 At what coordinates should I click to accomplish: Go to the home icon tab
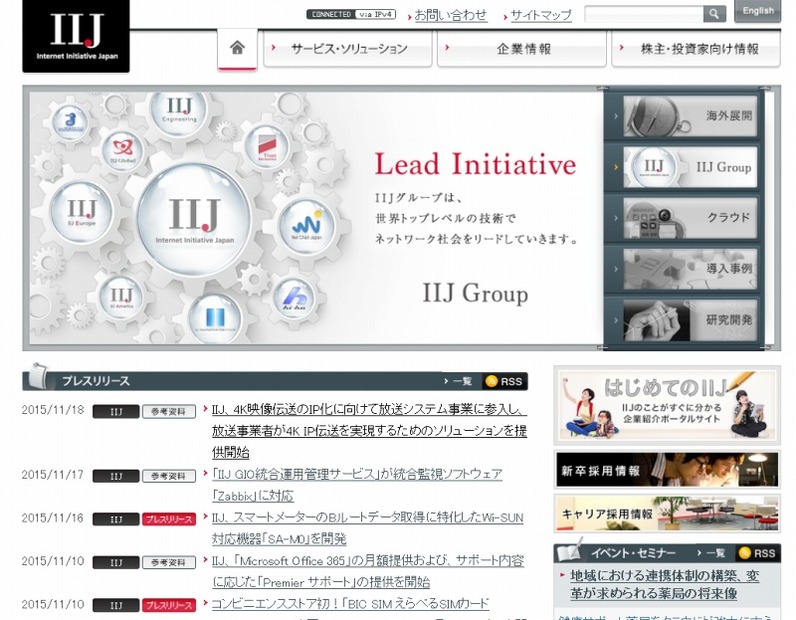tap(237, 48)
